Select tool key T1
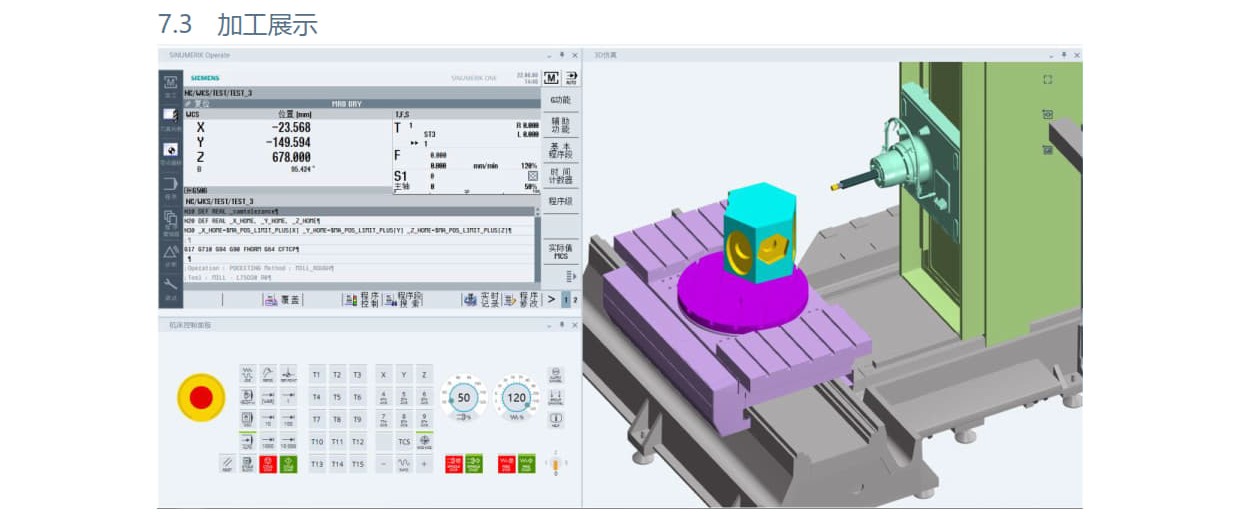1240x525 pixels. click(316, 374)
